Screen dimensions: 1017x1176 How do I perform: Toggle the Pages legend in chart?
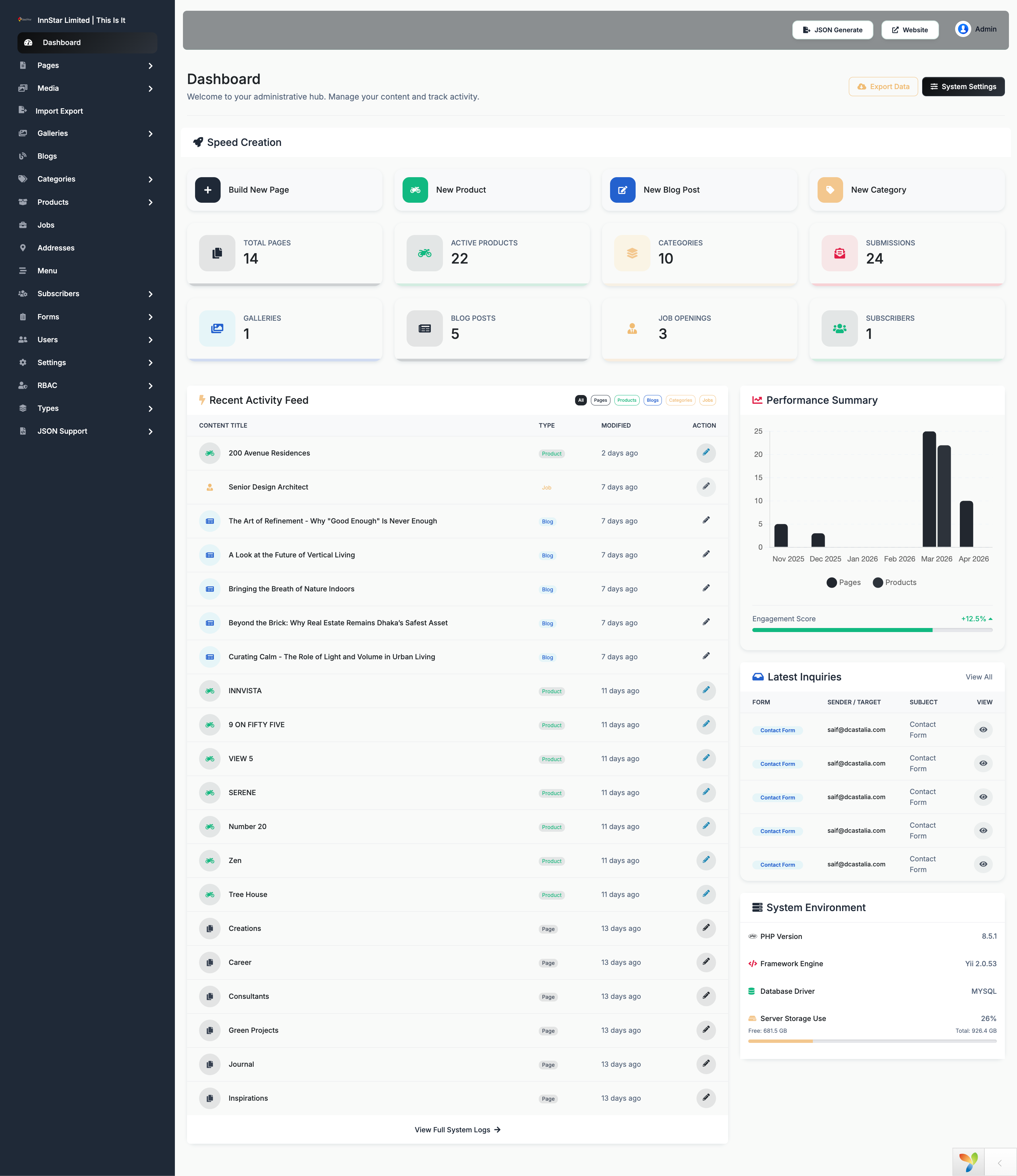(x=843, y=582)
